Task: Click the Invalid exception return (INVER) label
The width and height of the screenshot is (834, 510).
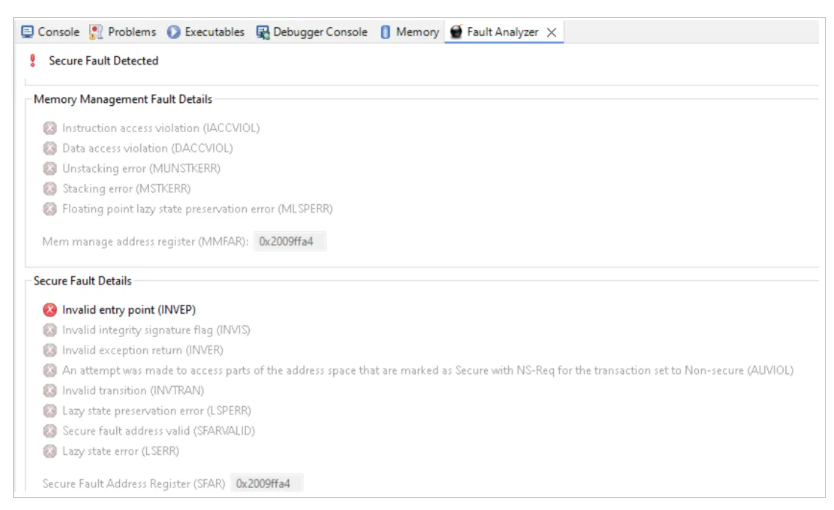Action: (142, 350)
